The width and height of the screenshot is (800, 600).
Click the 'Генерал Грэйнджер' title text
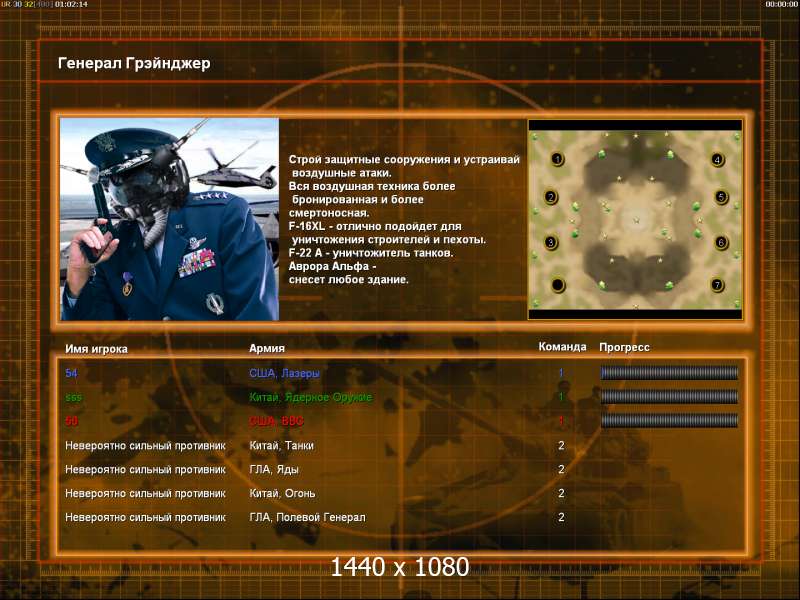pos(134,63)
